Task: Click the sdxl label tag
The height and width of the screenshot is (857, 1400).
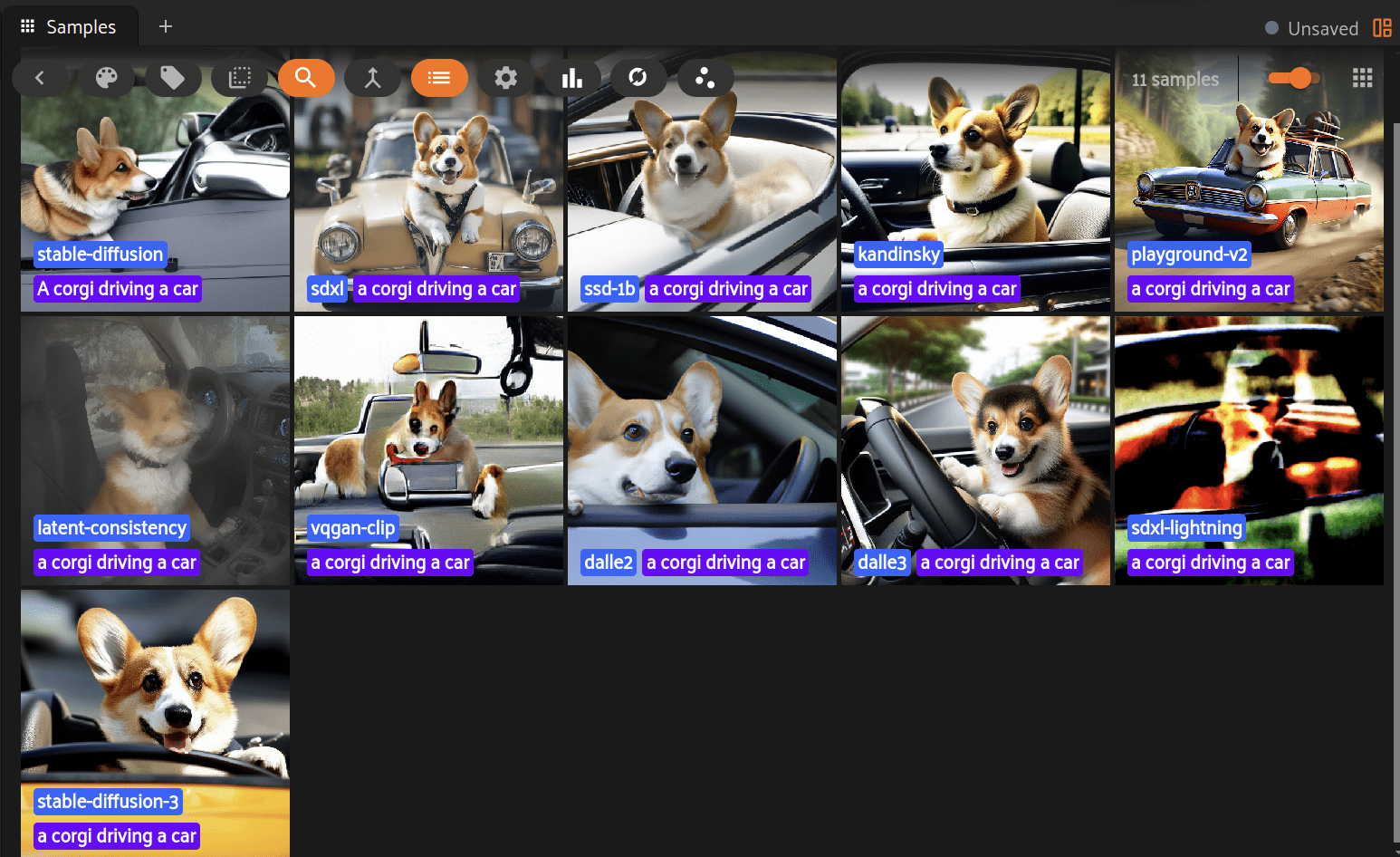Action: click(327, 289)
